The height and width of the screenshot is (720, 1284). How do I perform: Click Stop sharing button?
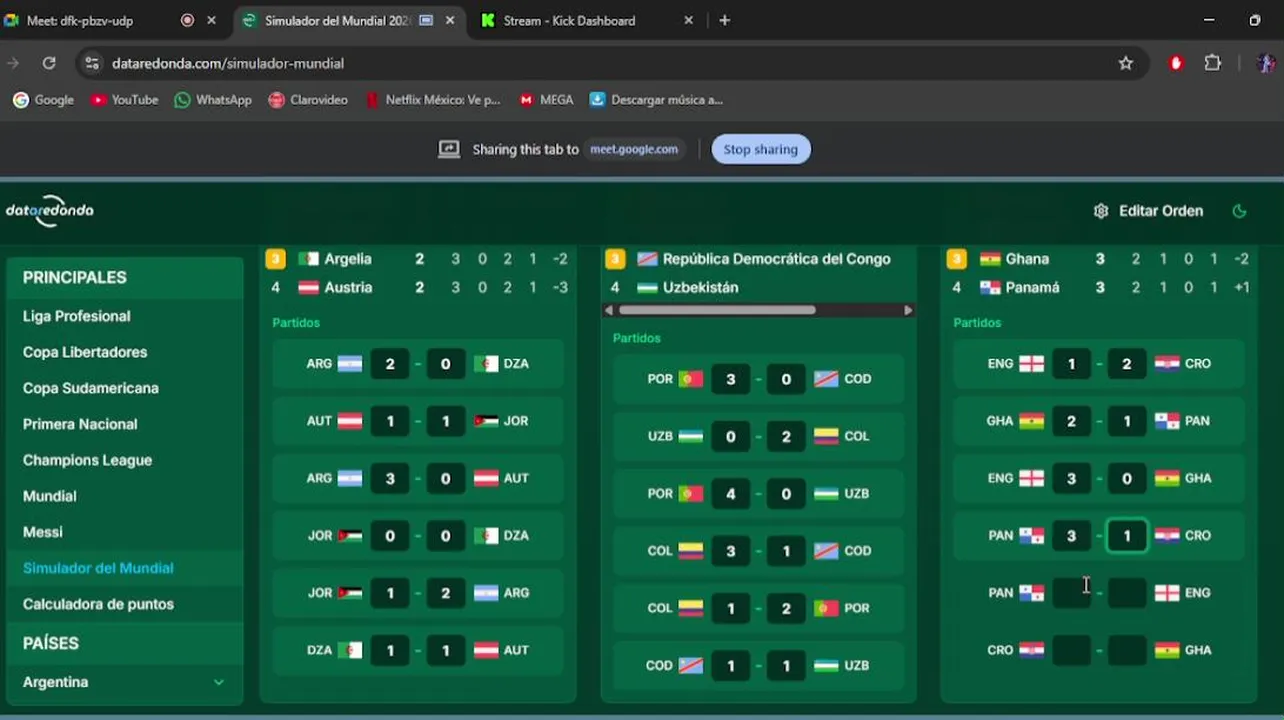pos(760,149)
